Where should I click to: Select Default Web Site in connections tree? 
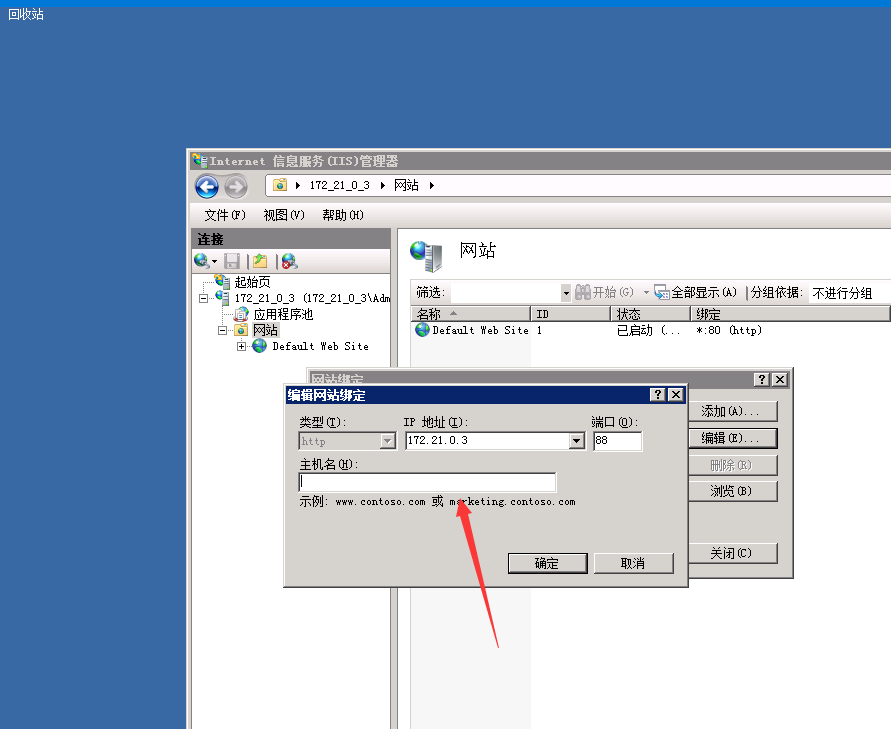click(x=320, y=346)
